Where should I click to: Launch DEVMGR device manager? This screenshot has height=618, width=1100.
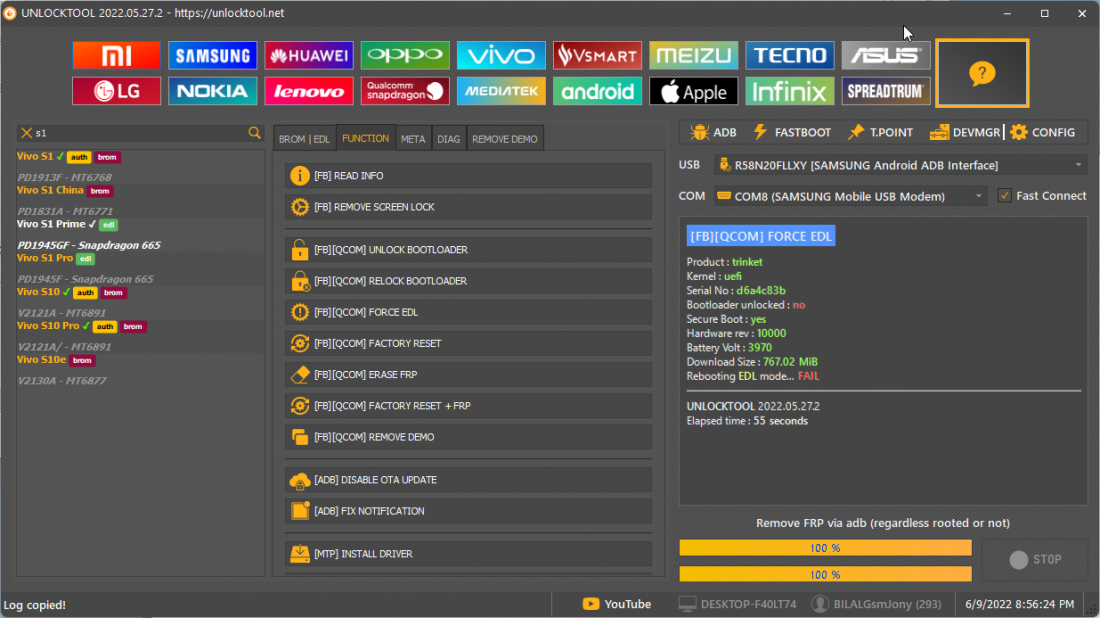965,132
